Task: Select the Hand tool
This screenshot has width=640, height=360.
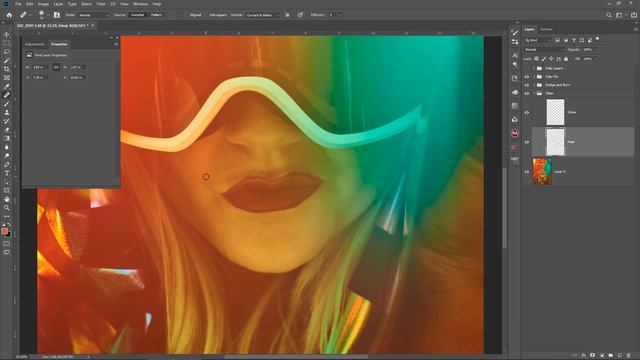Action: [x=7, y=199]
